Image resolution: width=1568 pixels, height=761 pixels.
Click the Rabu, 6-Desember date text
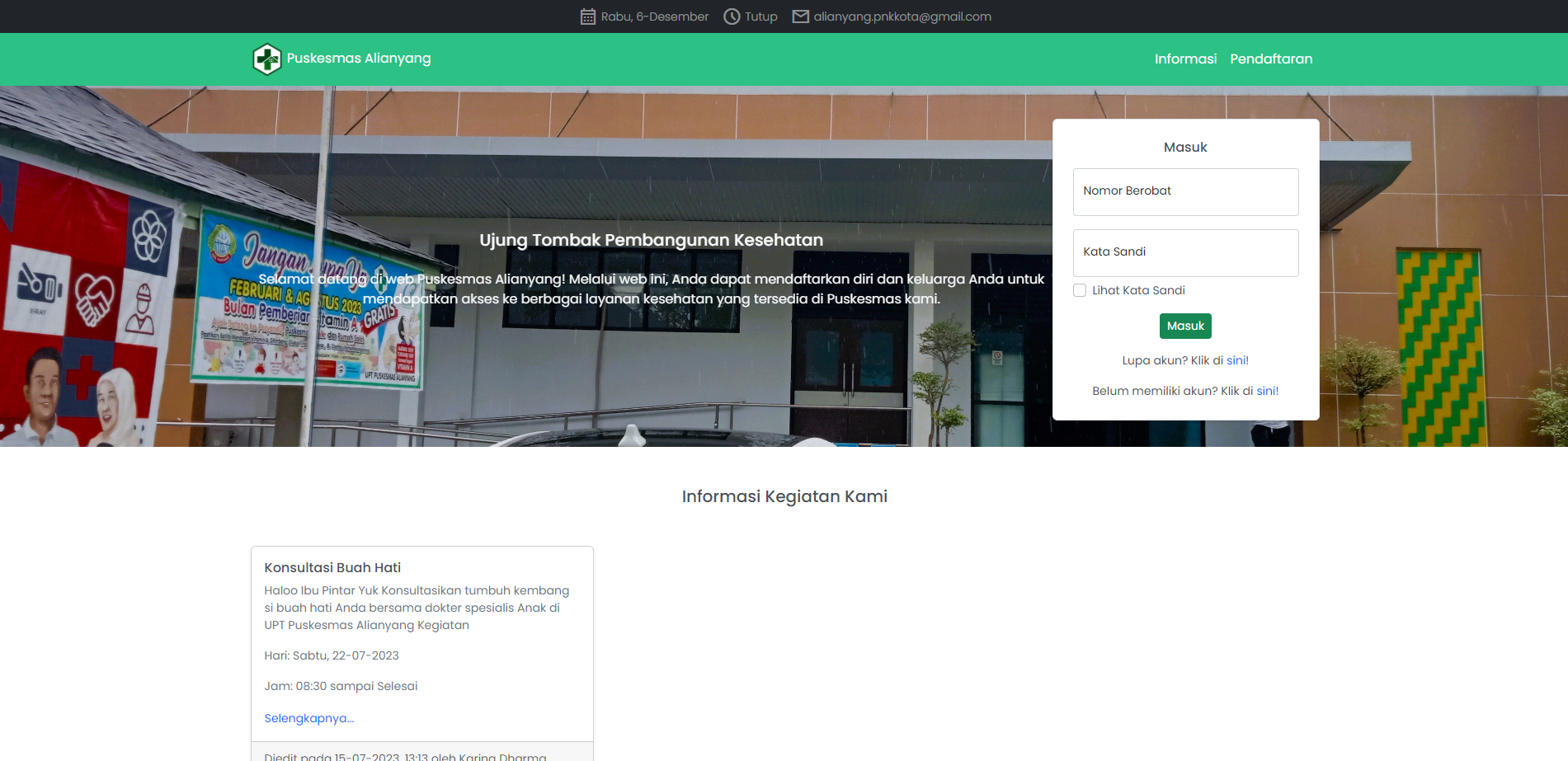click(654, 16)
